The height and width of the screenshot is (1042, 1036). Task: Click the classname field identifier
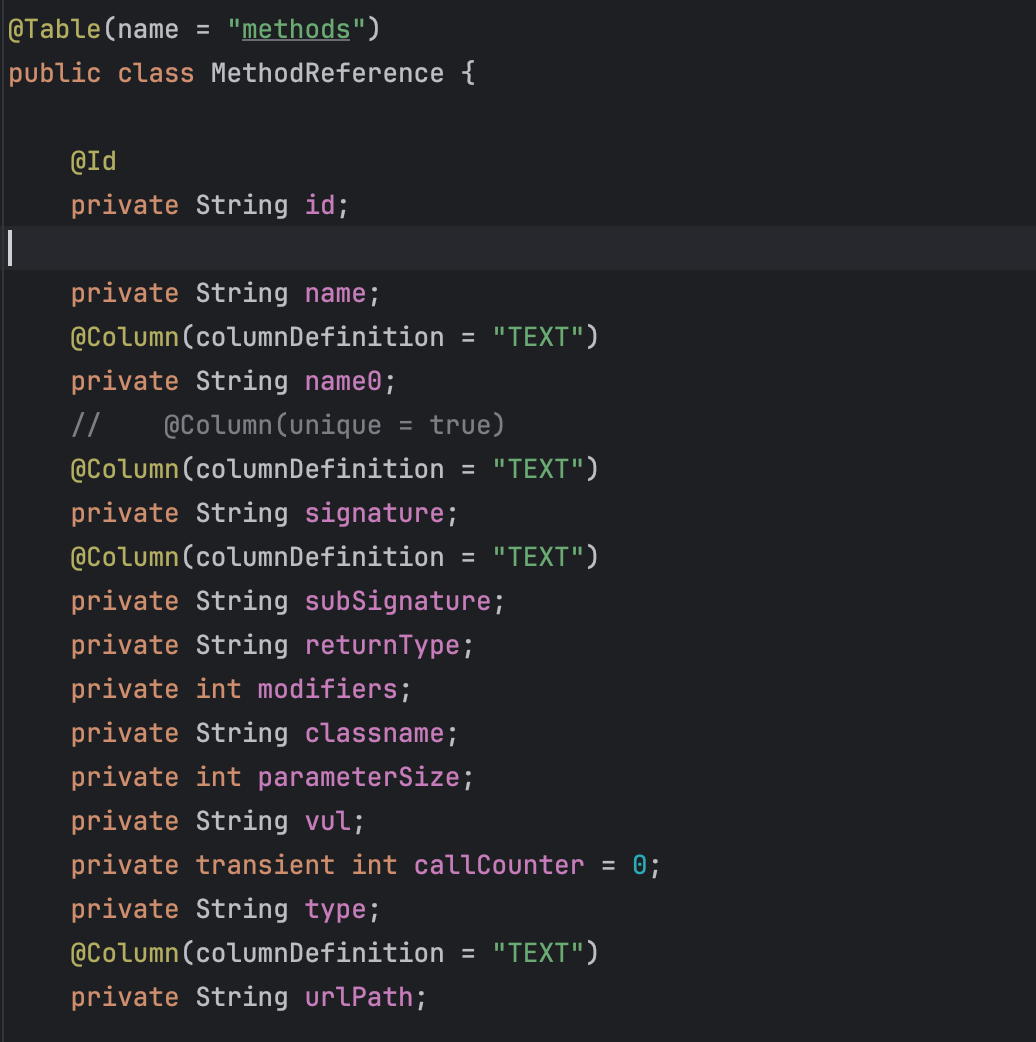(x=374, y=733)
